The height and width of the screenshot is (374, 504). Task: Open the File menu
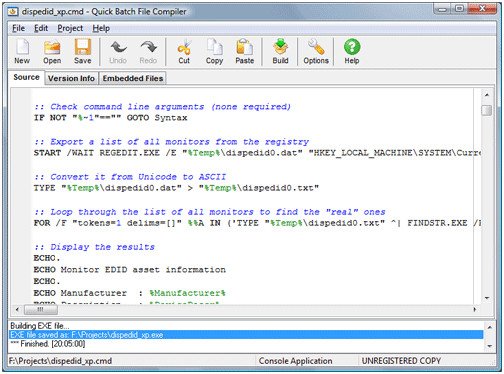pyautogui.click(x=18, y=28)
